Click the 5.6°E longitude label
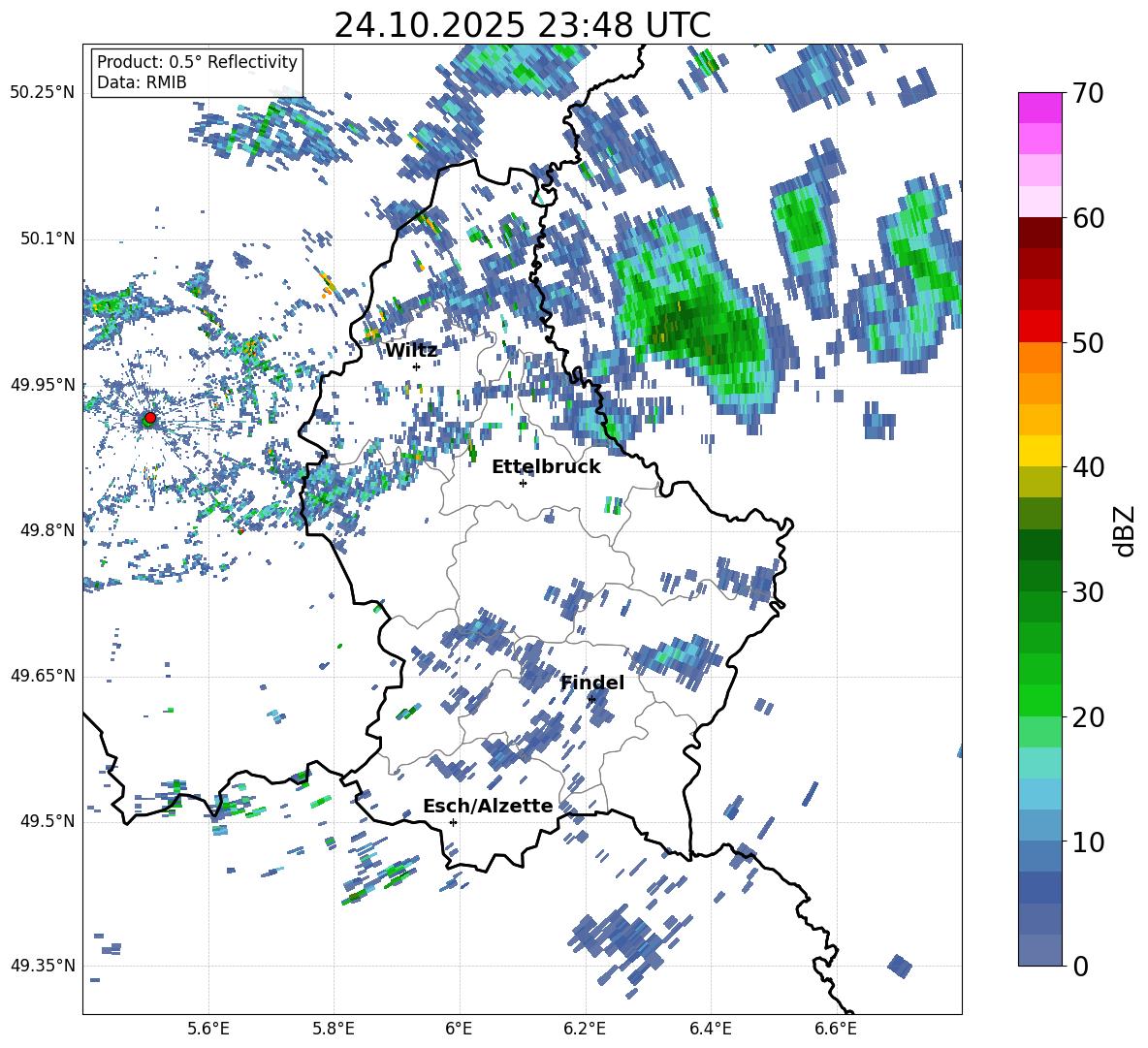1148x1048 pixels. point(208,1029)
